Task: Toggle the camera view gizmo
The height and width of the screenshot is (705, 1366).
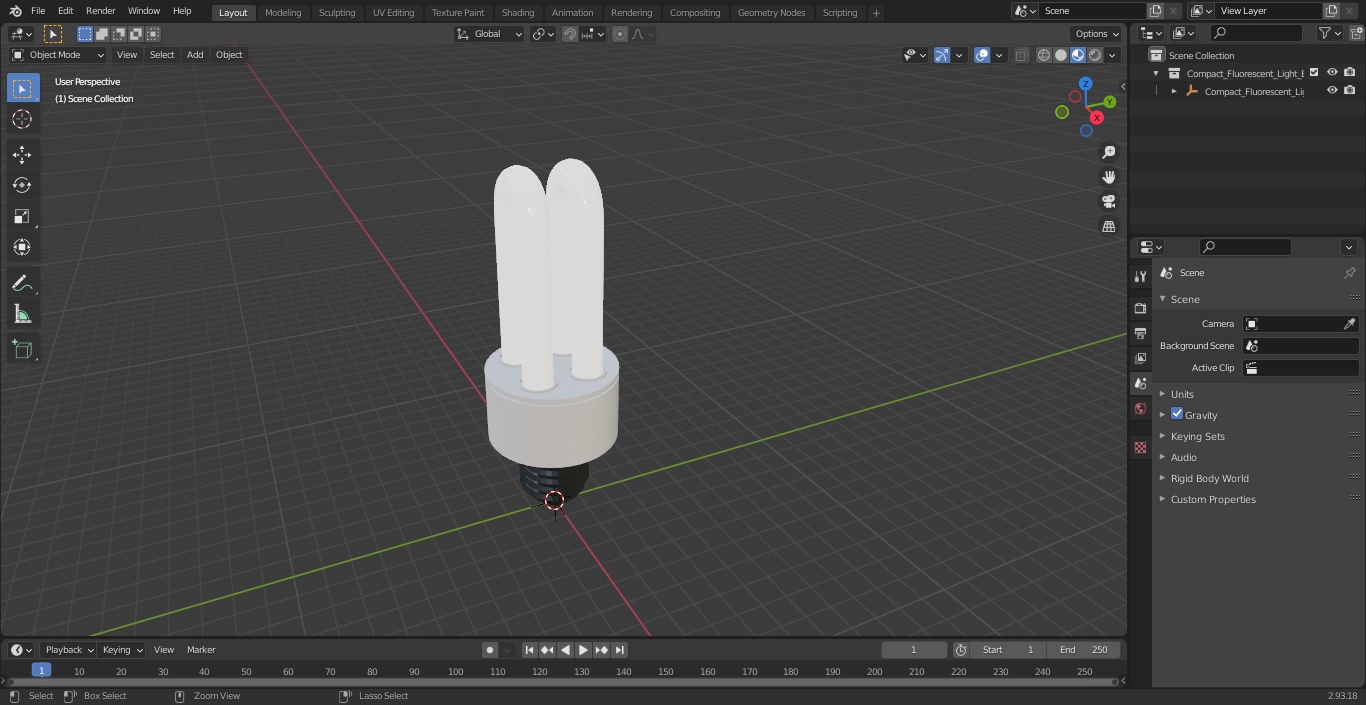Action: pyautogui.click(x=1108, y=202)
